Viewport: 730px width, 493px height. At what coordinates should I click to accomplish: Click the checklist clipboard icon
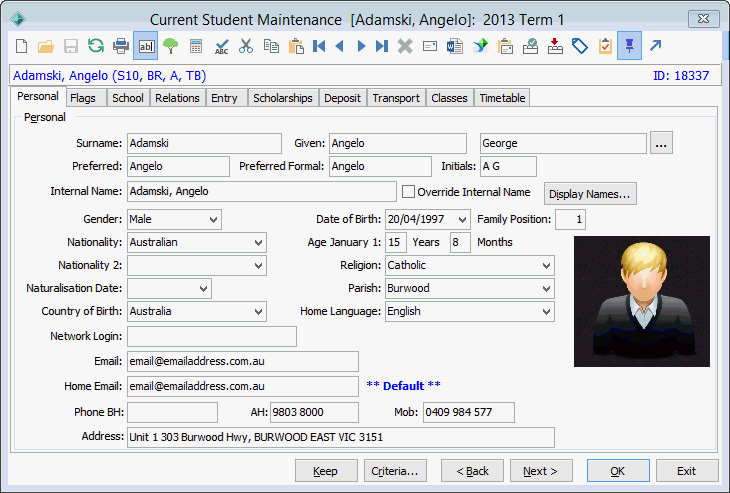click(x=605, y=46)
